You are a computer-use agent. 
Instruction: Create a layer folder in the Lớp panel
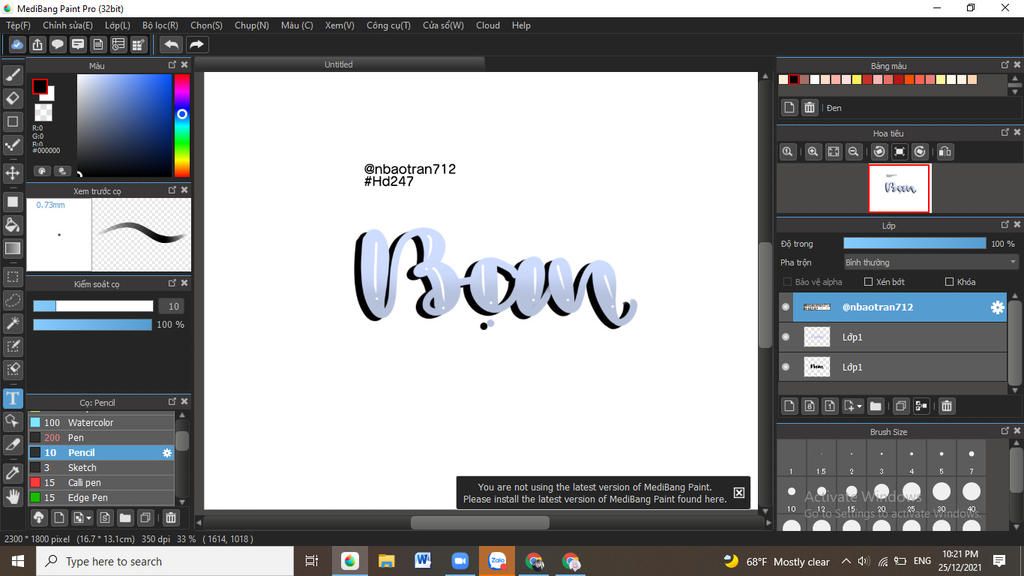click(x=875, y=406)
